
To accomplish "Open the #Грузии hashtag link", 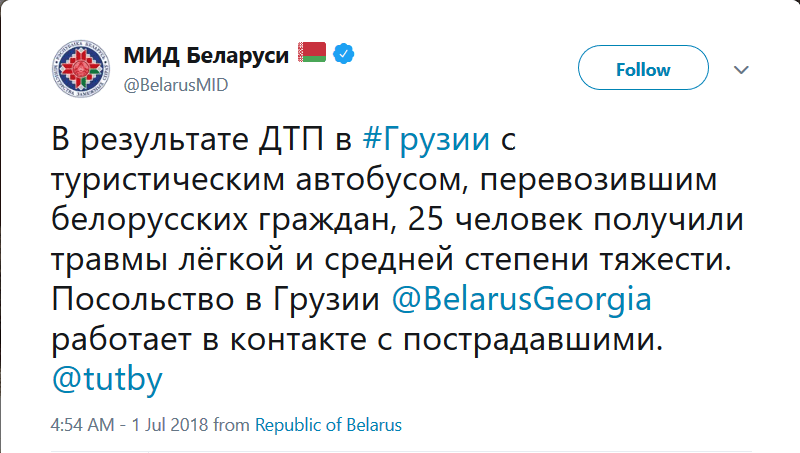I will (426, 139).
